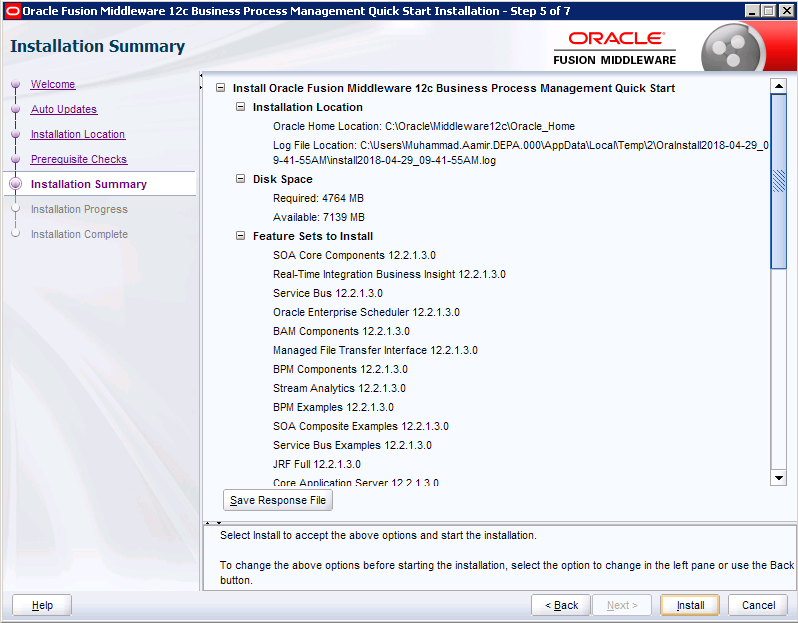Click the Oracle Fusion Middleware logo
The height and width of the screenshot is (623, 798).
click(x=615, y=49)
